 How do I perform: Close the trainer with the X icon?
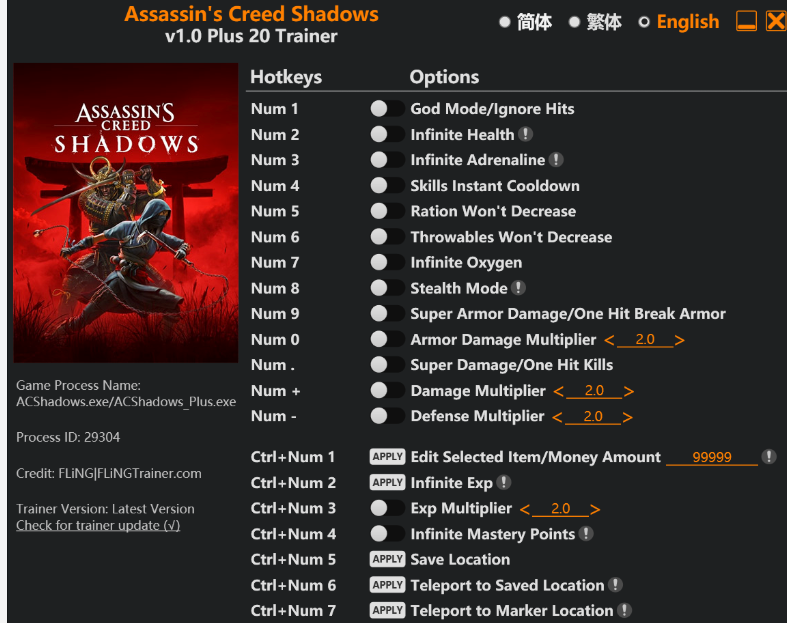pos(776,22)
